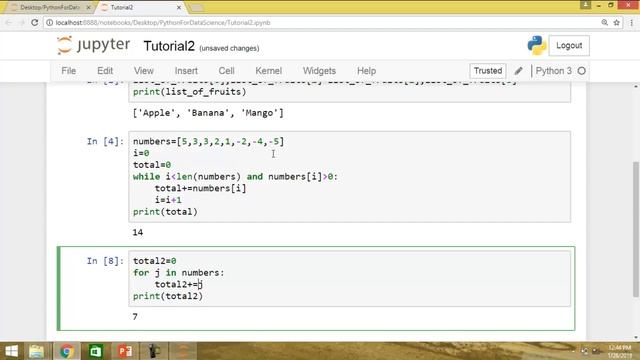Open Chrome from taskbar

point(67,351)
